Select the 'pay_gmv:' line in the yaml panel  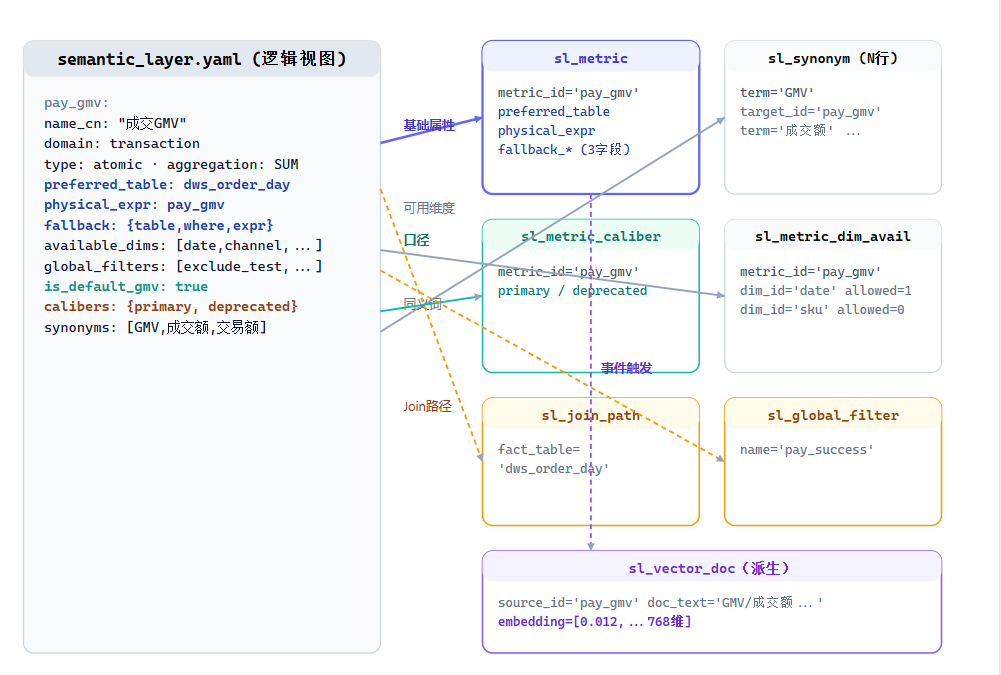(76, 103)
